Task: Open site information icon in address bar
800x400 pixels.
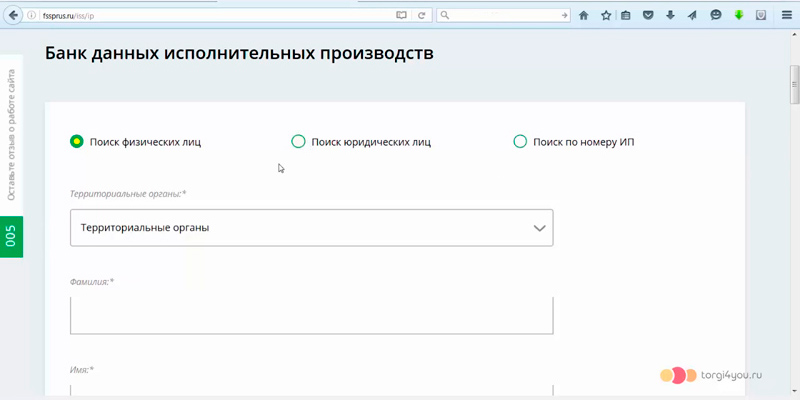Action: (x=32, y=16)
